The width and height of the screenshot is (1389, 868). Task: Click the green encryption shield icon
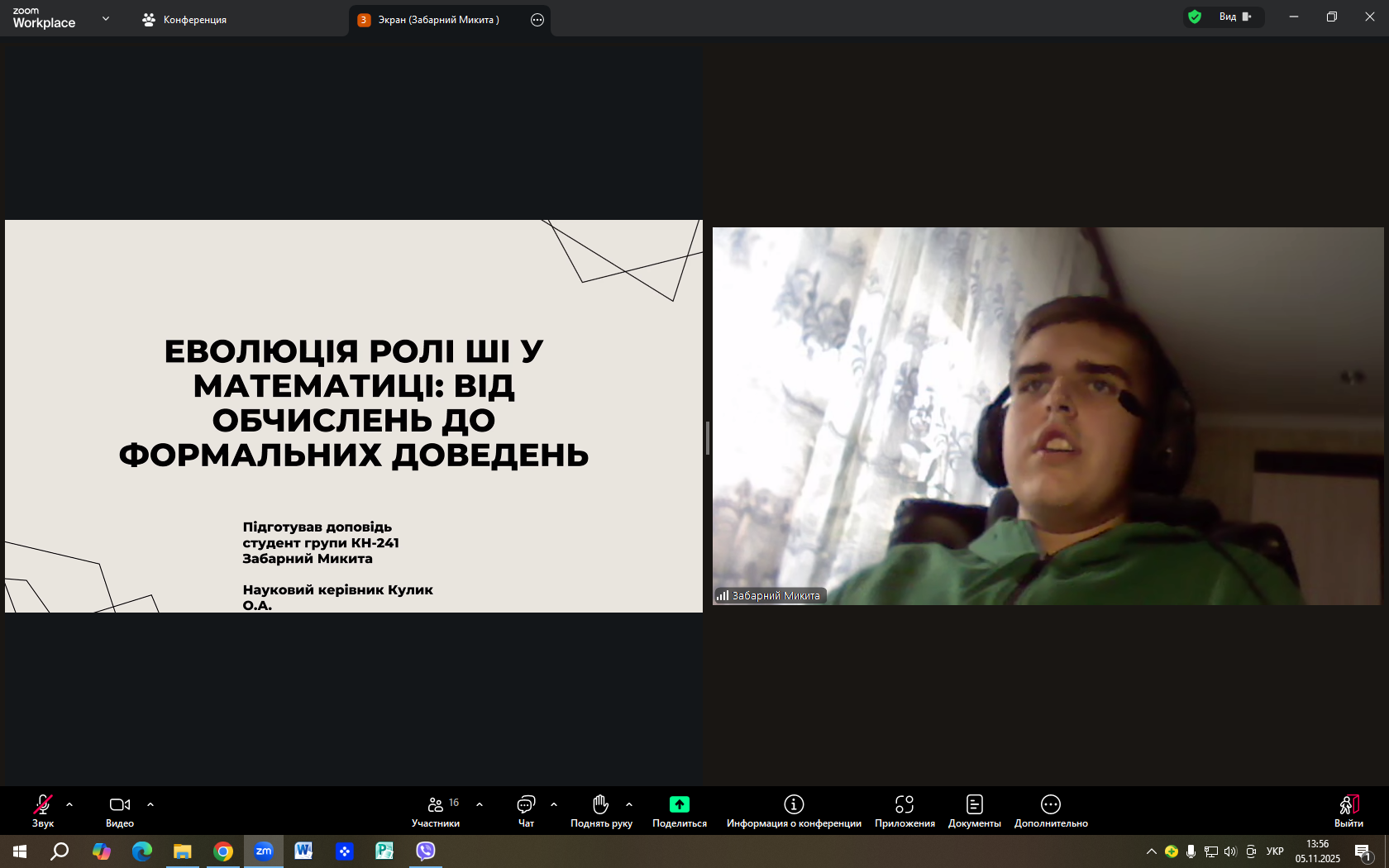point(1195,17)
